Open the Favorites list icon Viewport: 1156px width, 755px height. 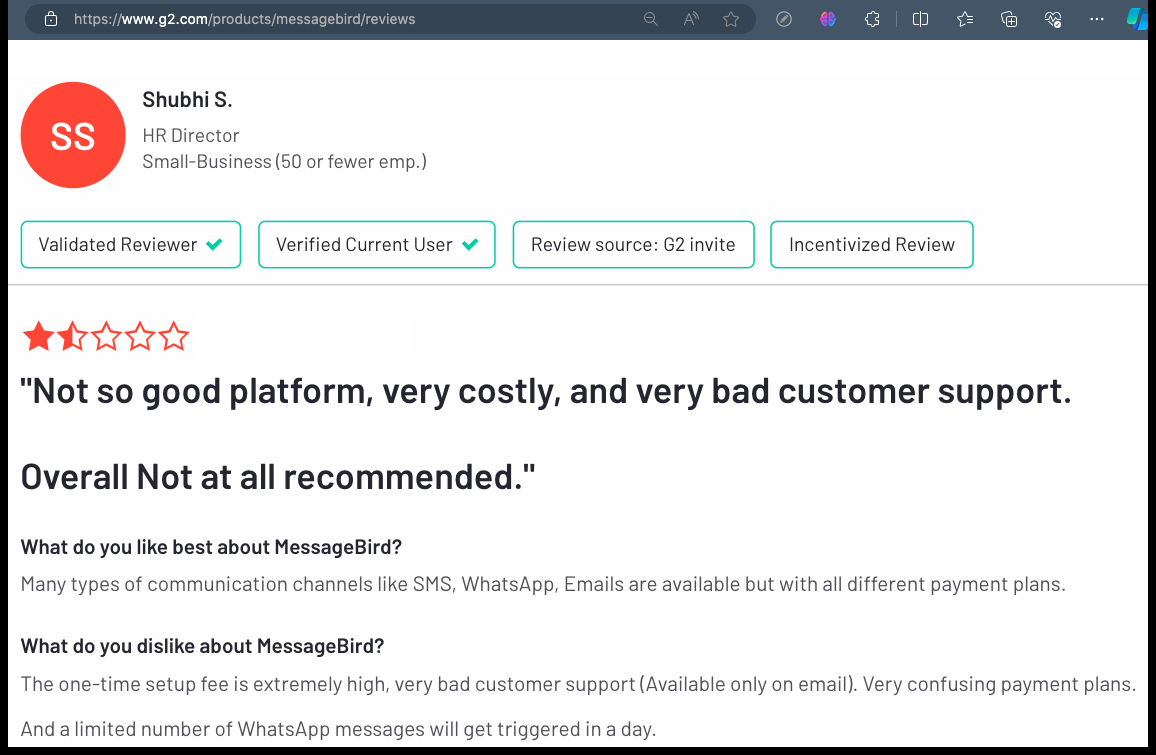coord(964,19)
